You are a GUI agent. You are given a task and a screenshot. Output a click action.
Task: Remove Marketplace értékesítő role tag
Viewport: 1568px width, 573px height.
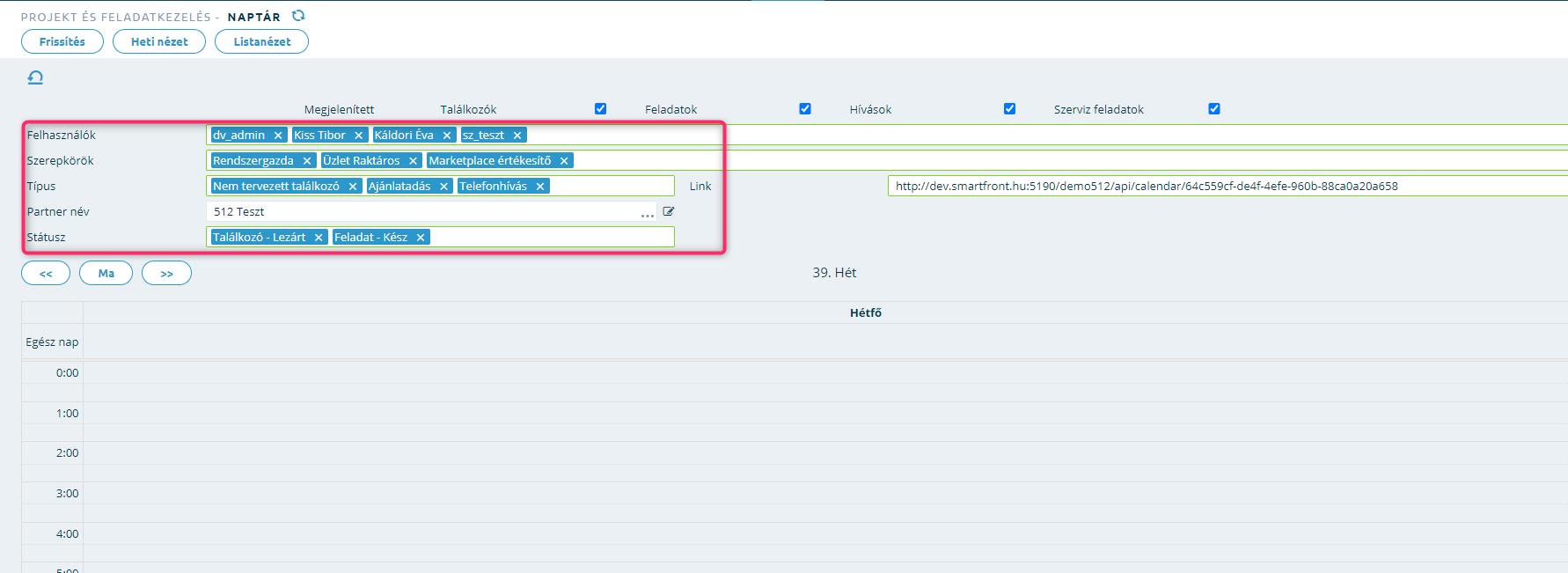point(564,161)
